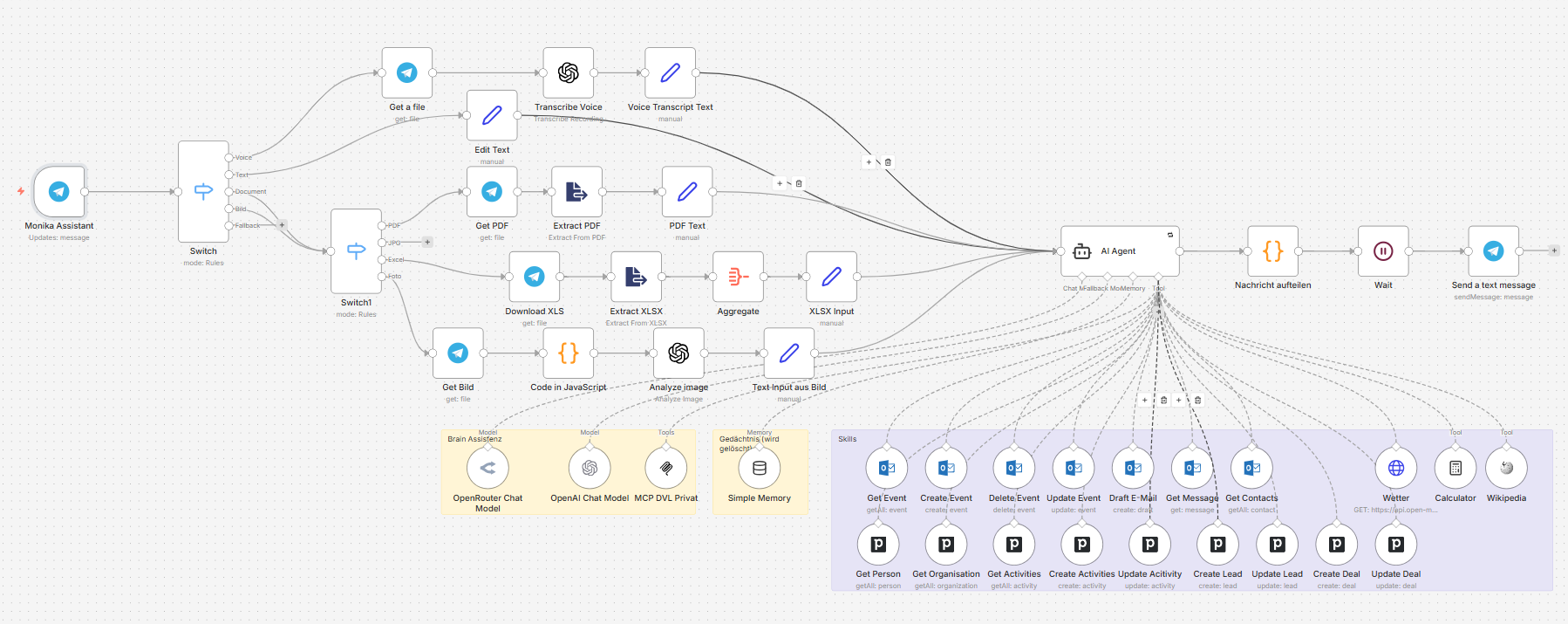
Task: Select the Wait node pause icon
Action: (x=1383, y=251)
